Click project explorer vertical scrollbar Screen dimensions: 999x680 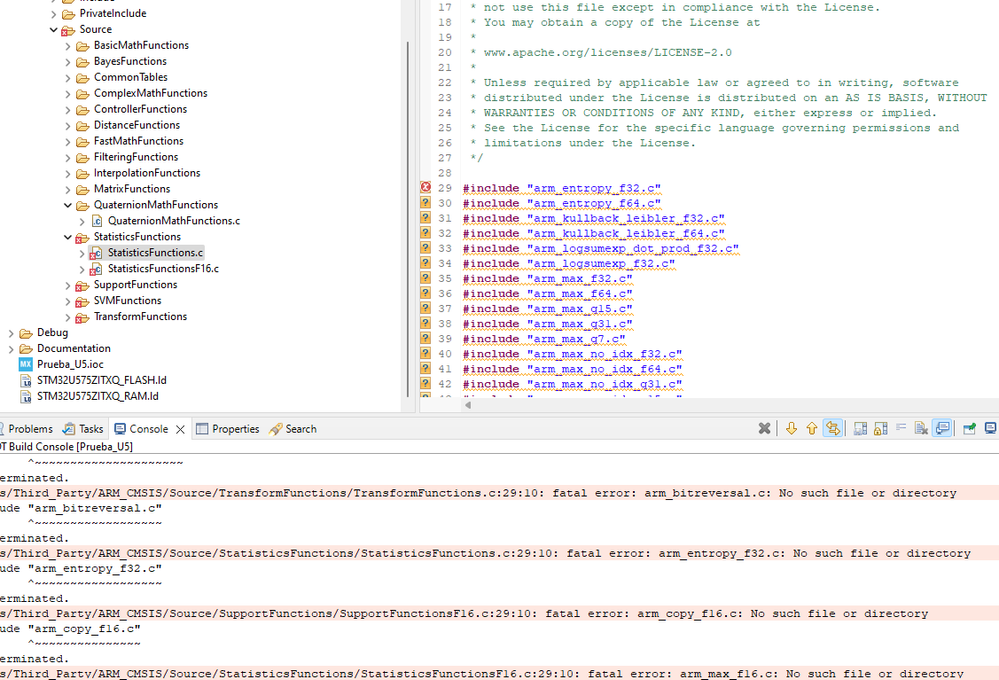click(x=407, y=219)
